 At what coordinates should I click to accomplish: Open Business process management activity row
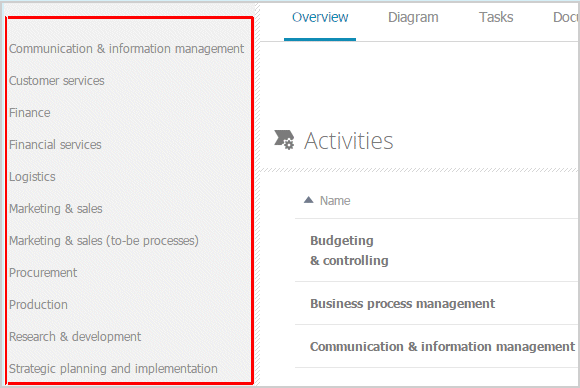pyautogui.click(x=402, y=303)
